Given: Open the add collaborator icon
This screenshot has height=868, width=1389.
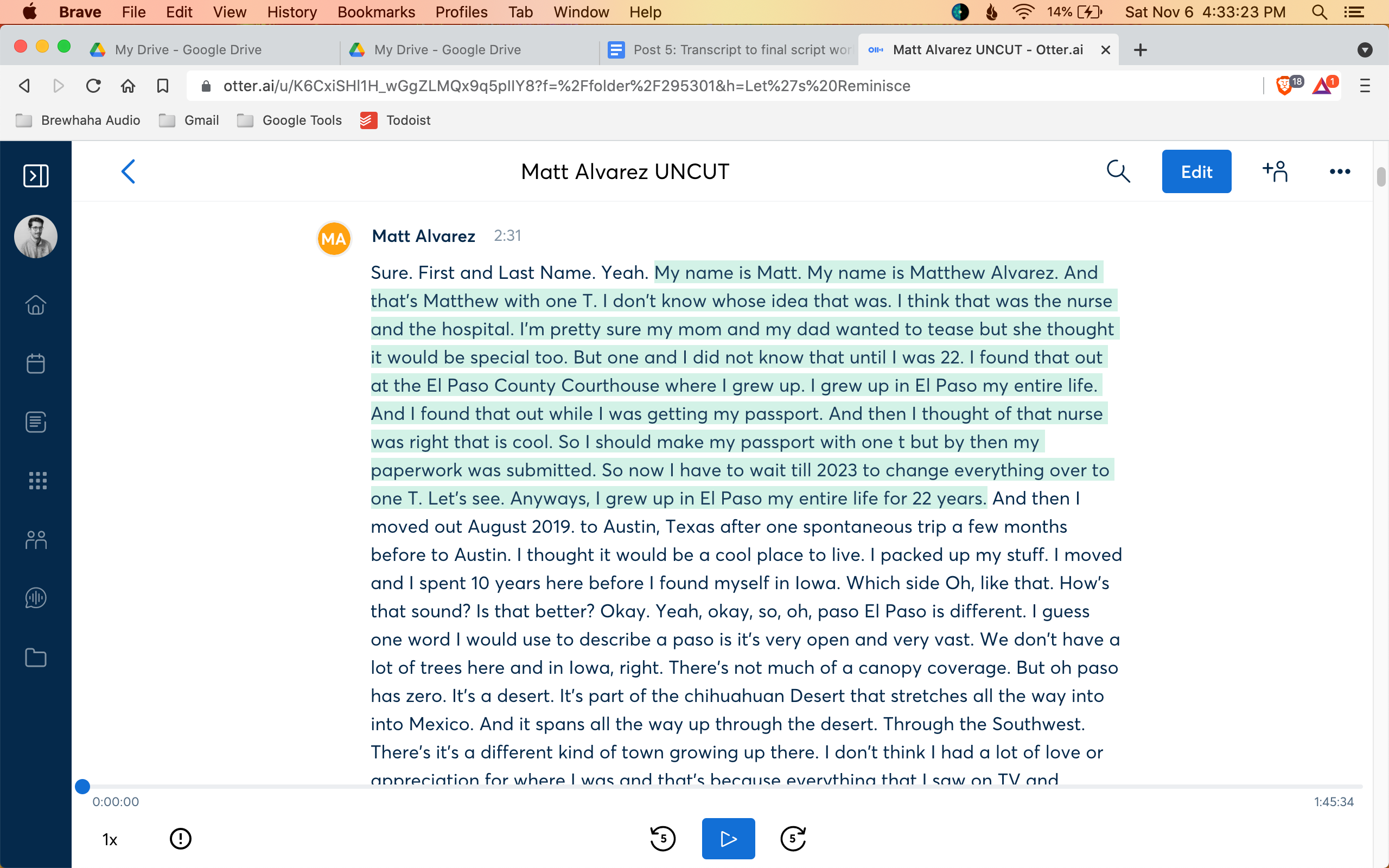Looking at the screenshot, I should tap(1274, 171).
